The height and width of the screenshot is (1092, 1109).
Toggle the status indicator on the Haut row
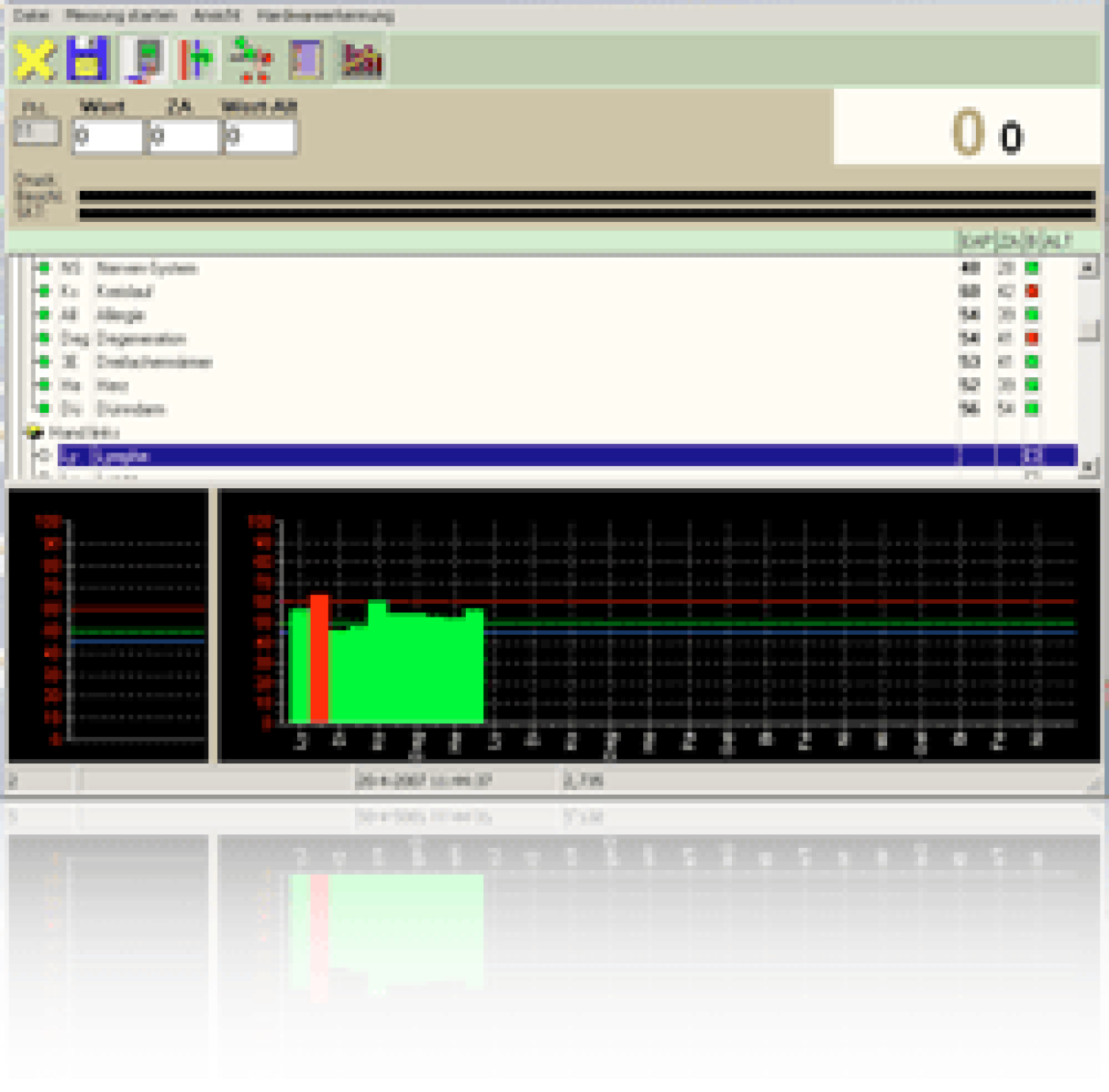tap(44, 386)
